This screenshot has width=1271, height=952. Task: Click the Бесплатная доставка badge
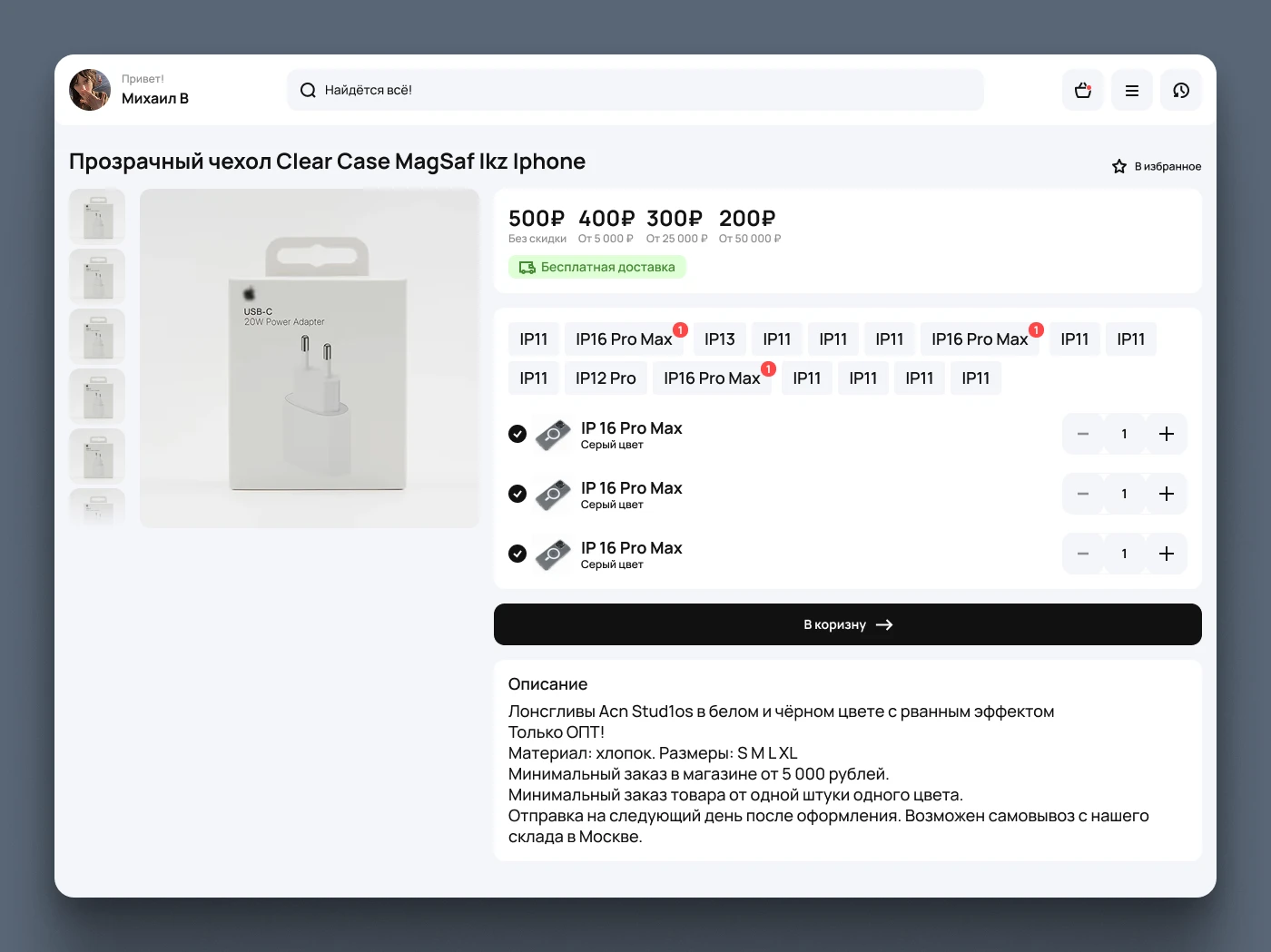[x=596, y=267]
